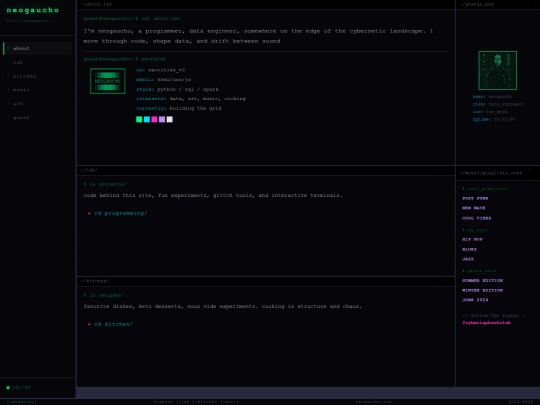Click the shortcut hints in the status bar

(x=196, y=402)
